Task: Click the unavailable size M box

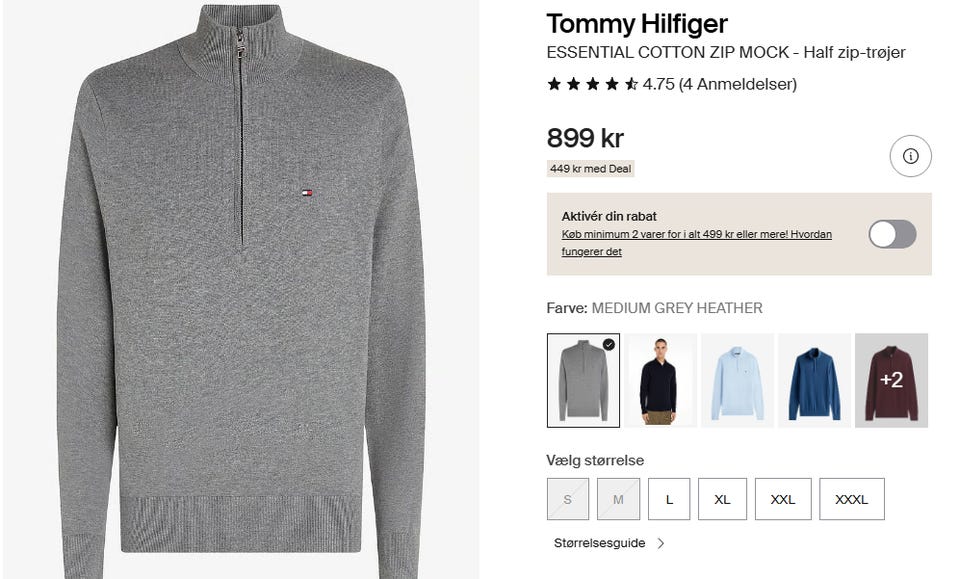Action: [618, 499]
